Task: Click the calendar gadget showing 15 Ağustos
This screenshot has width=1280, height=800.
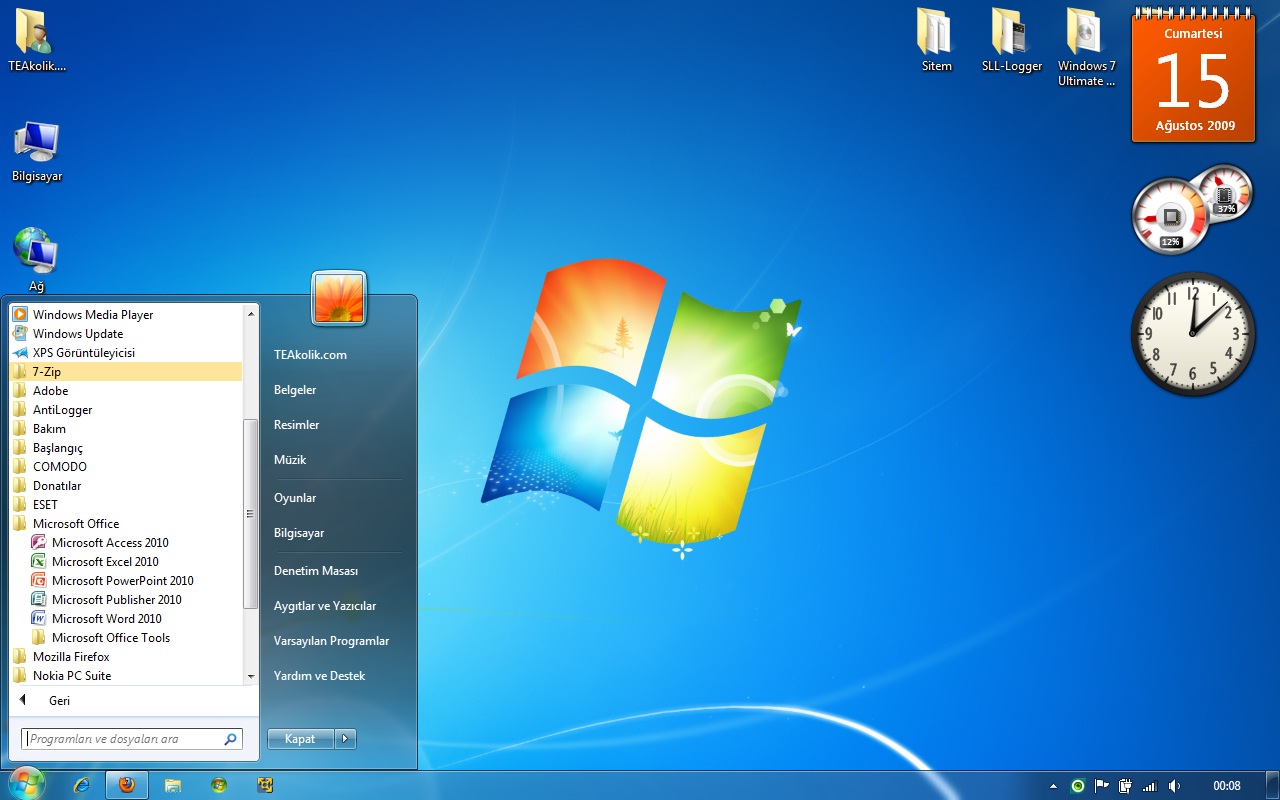Action: 1195,77
